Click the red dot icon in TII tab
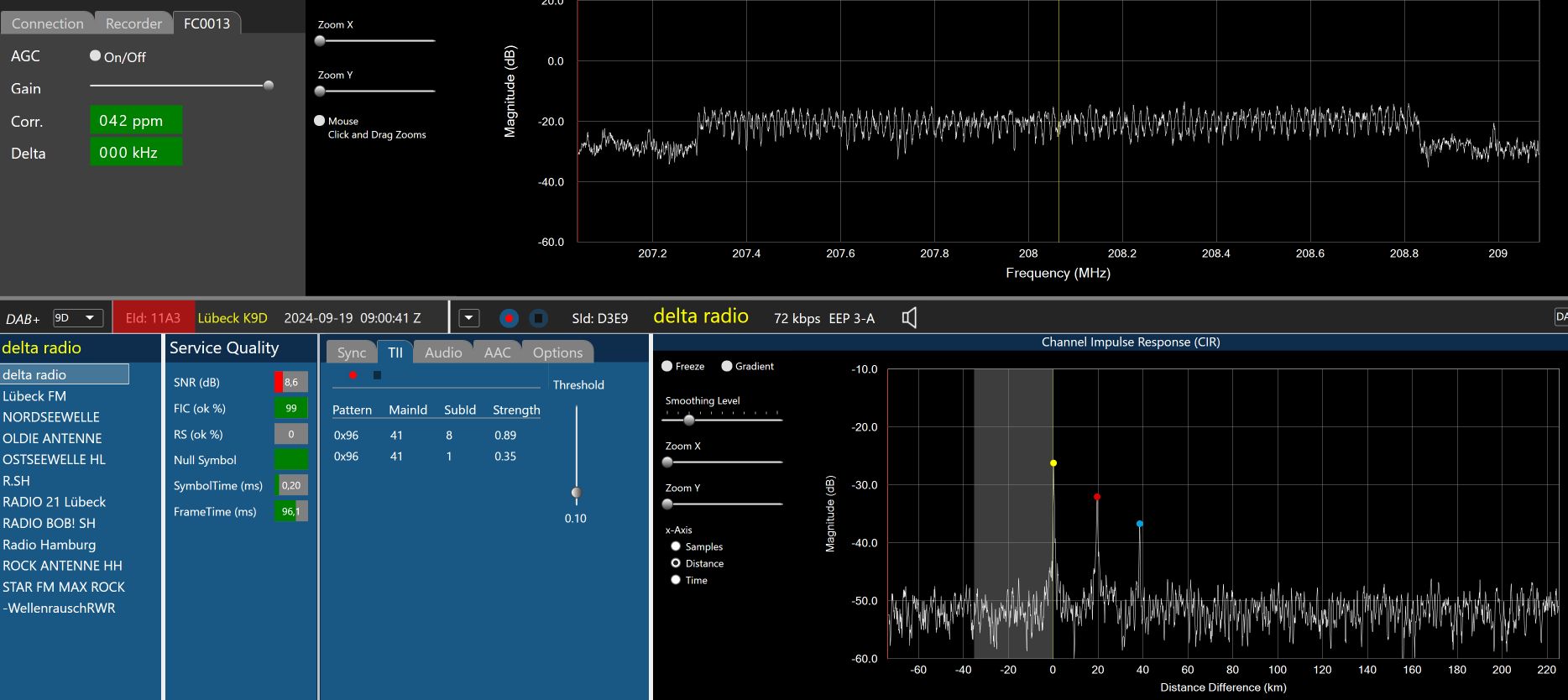 [x=353, y=375]
